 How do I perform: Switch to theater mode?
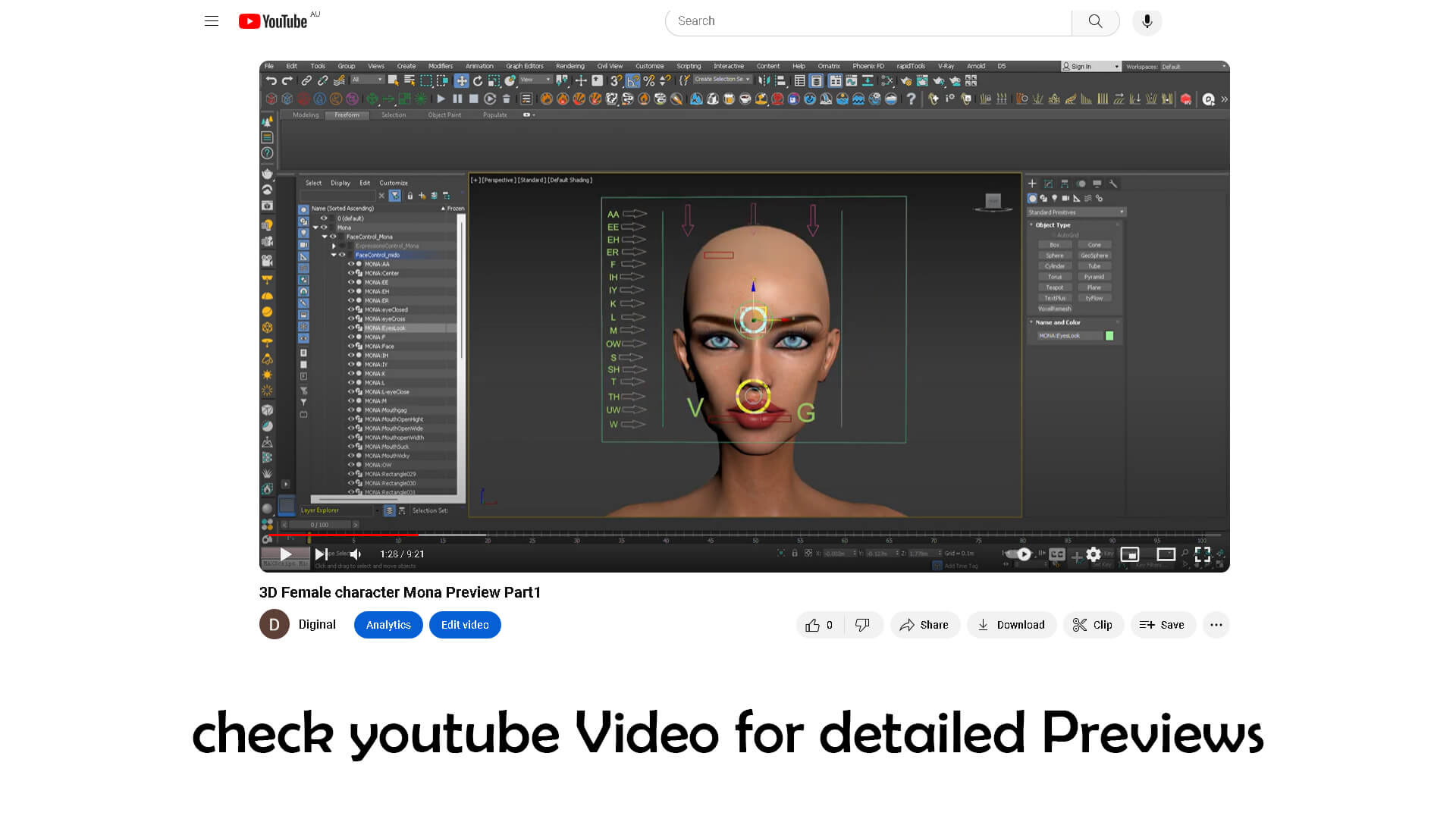point(1166,554)
